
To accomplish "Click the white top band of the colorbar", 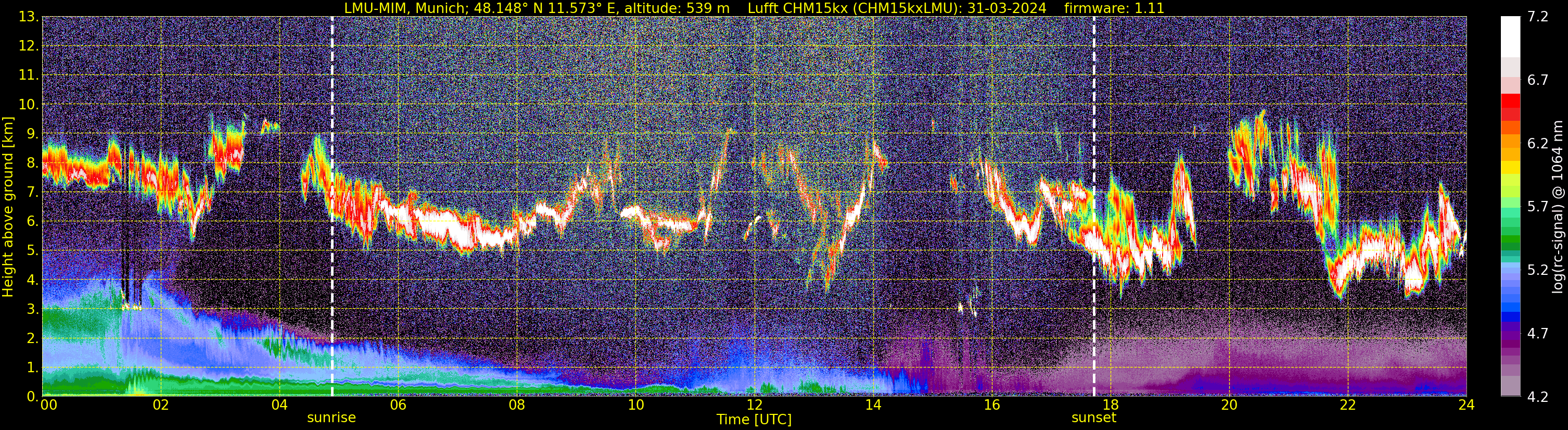I will click(x=1510, y=36).
